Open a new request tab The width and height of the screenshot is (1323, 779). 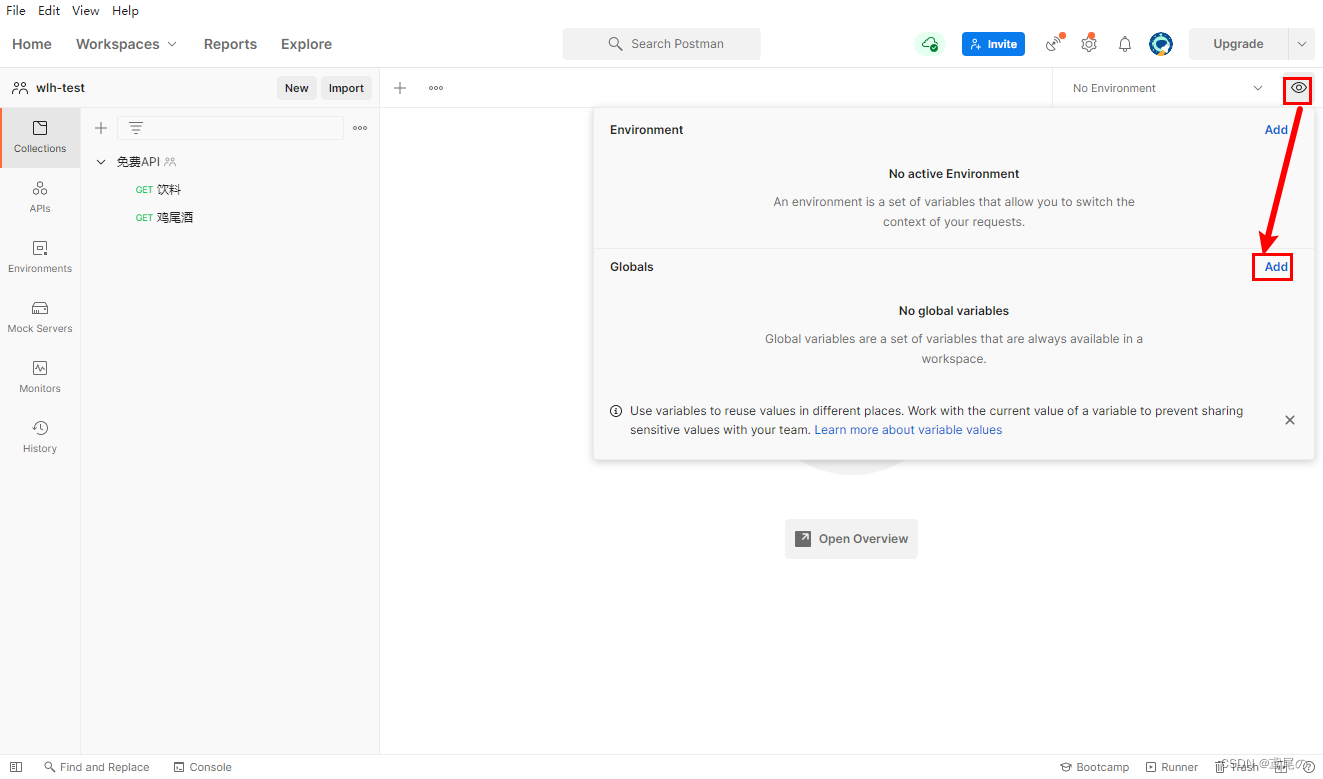tap(400, 88)
